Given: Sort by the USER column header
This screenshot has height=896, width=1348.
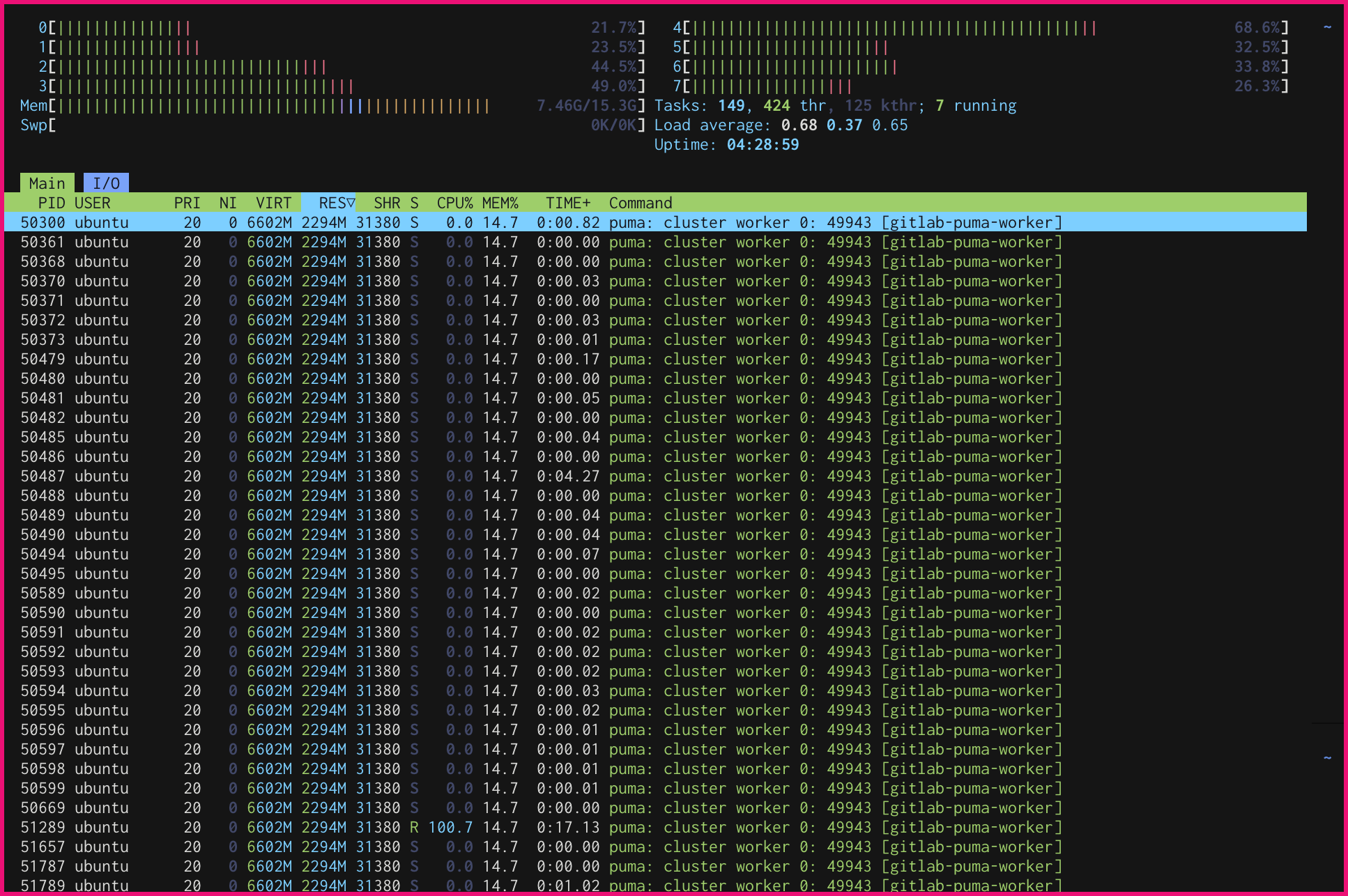Looking at the screenshot, I should coord(93,203).
